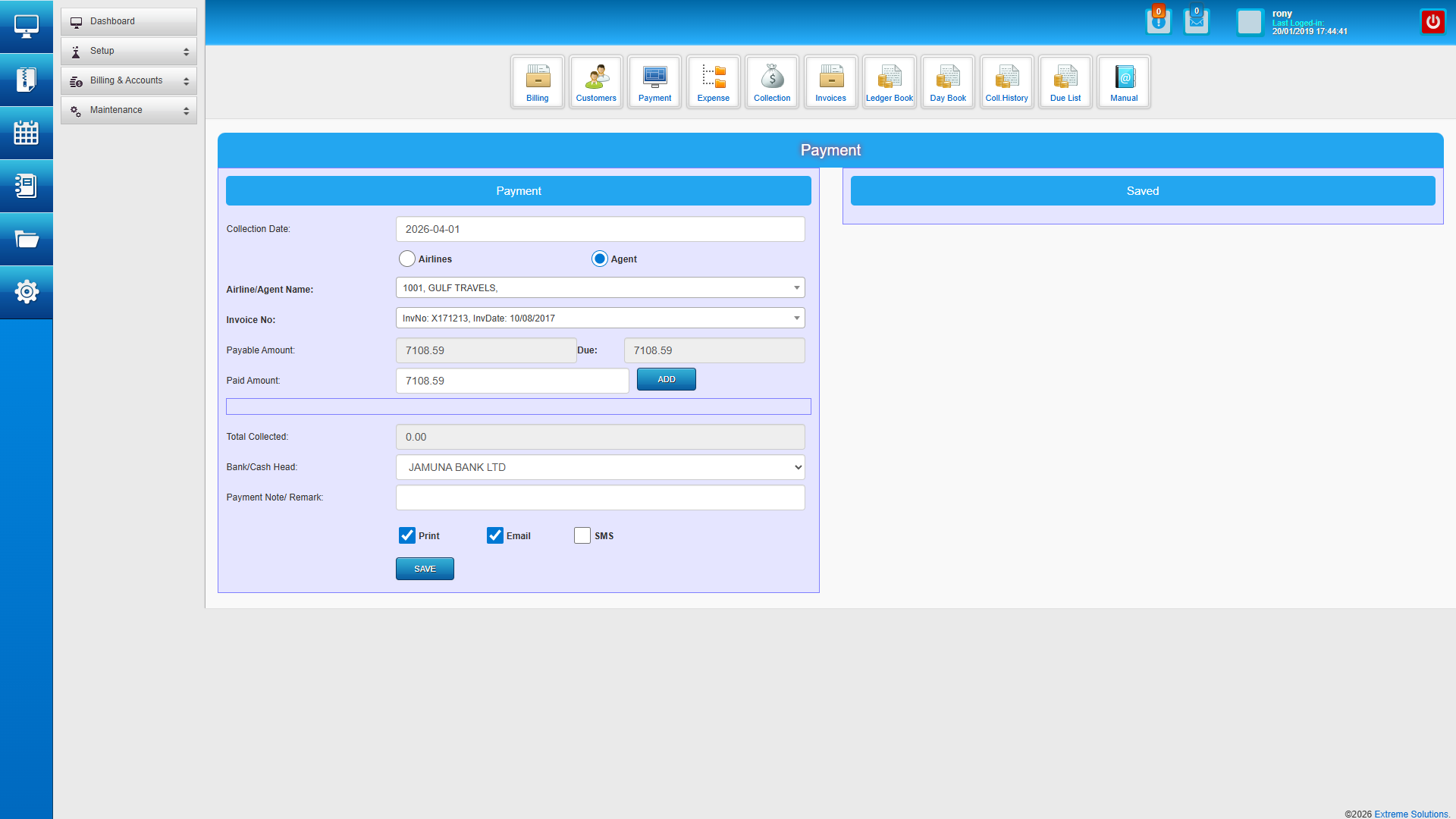Open the Bank/Cash Head dropdown
Viewport: 1456px width, 819px height.
point(600,467)
